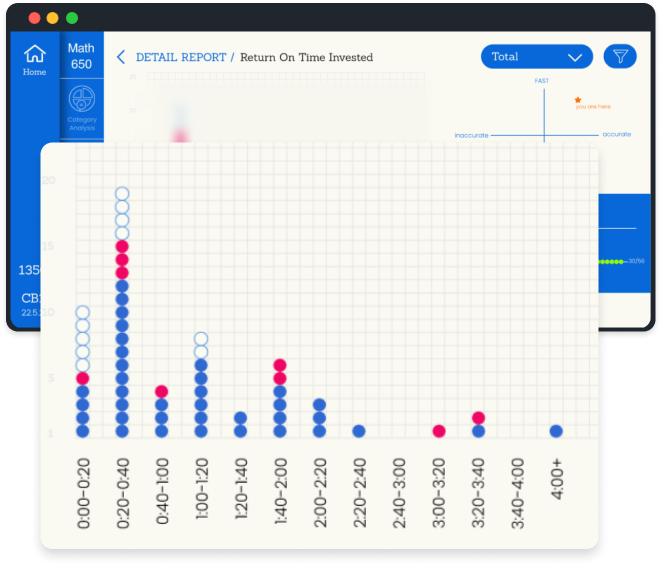Click the 'accurate' axis label
Viewport: 662px width, 567px height.
616,134
